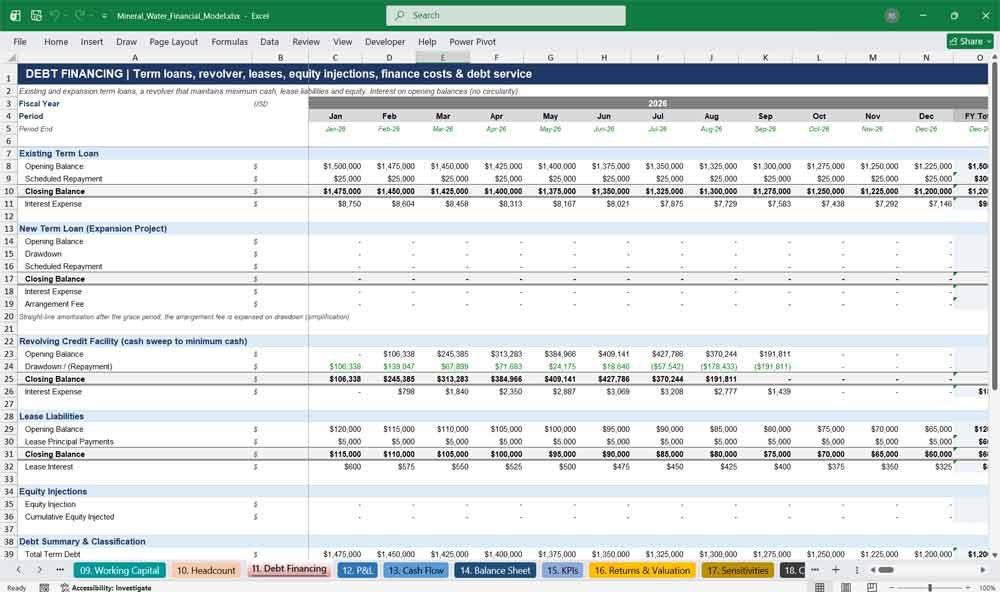The height and width of the screenshot is (592, 1000).
Task: Open the Undo history dropdown arrow
Action: [x=66, y=15]
